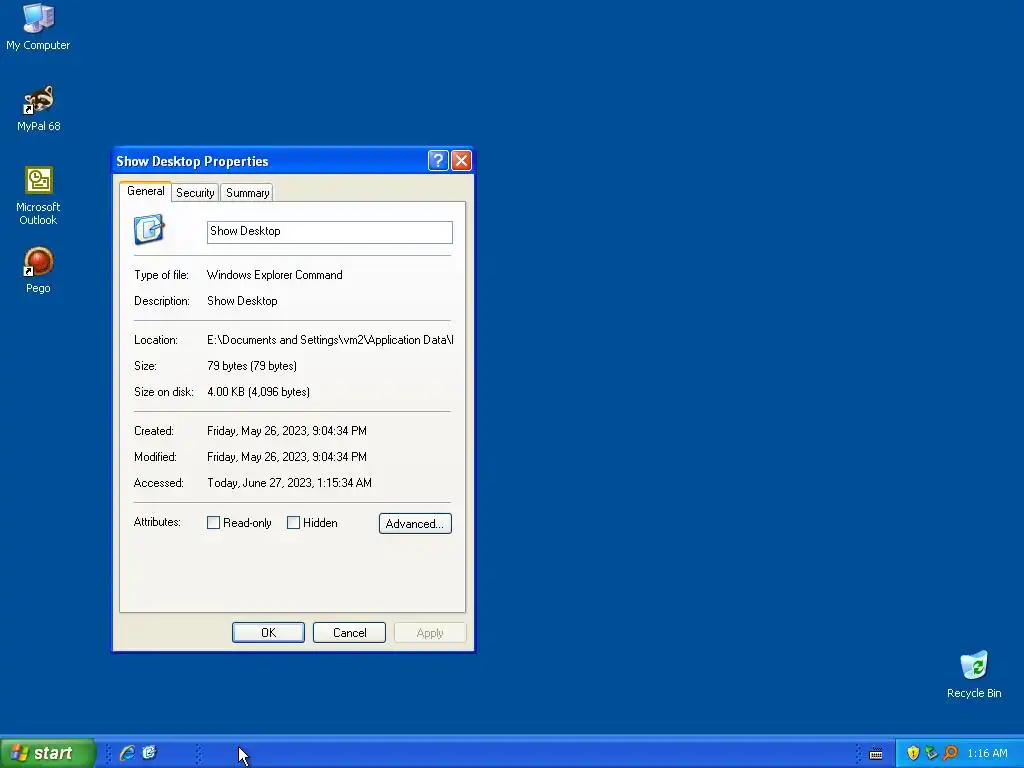Click the Location path text

(x=330, y=340)
